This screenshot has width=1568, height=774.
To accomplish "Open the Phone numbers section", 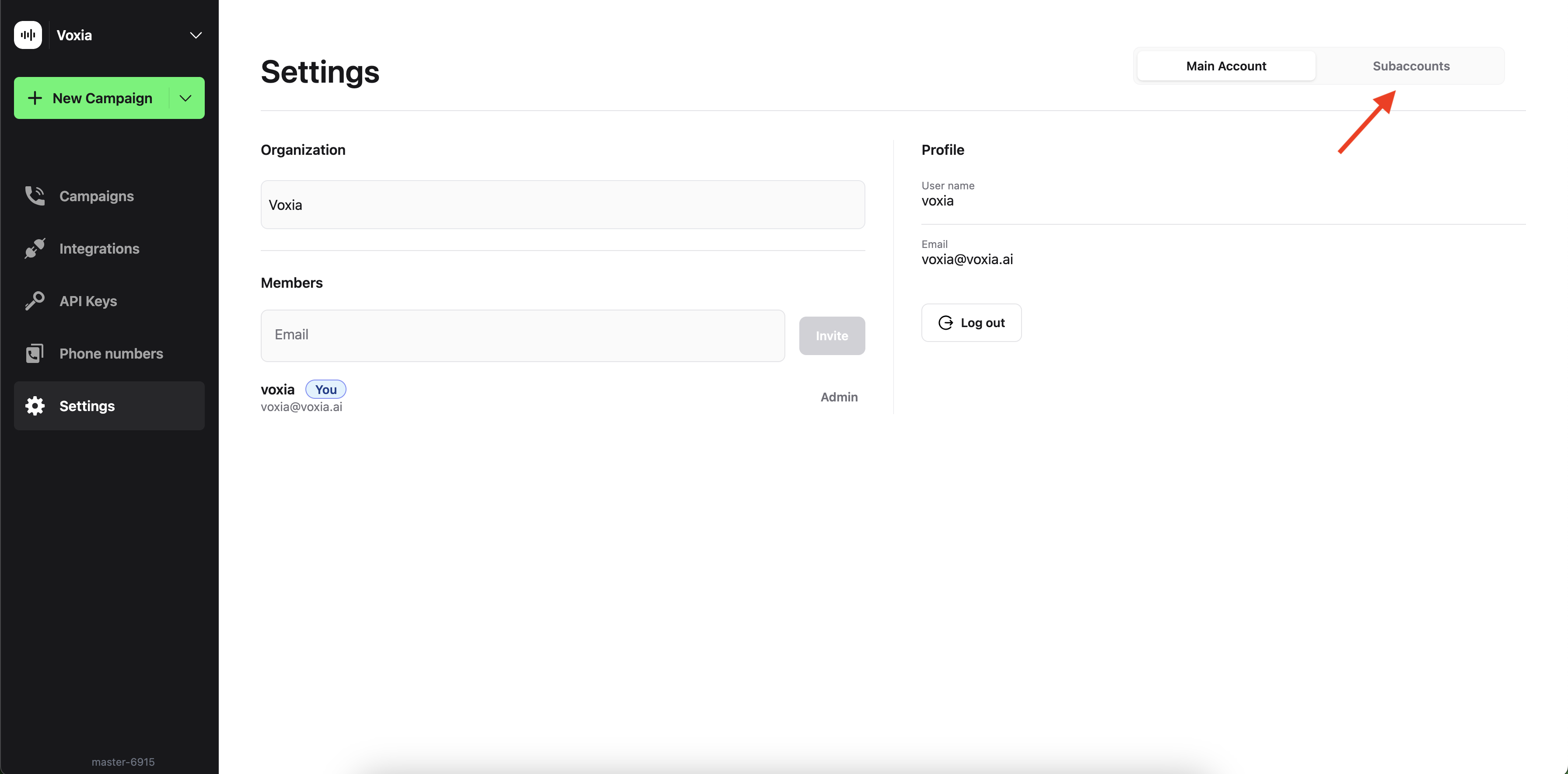I will click(x=112, y=353).
